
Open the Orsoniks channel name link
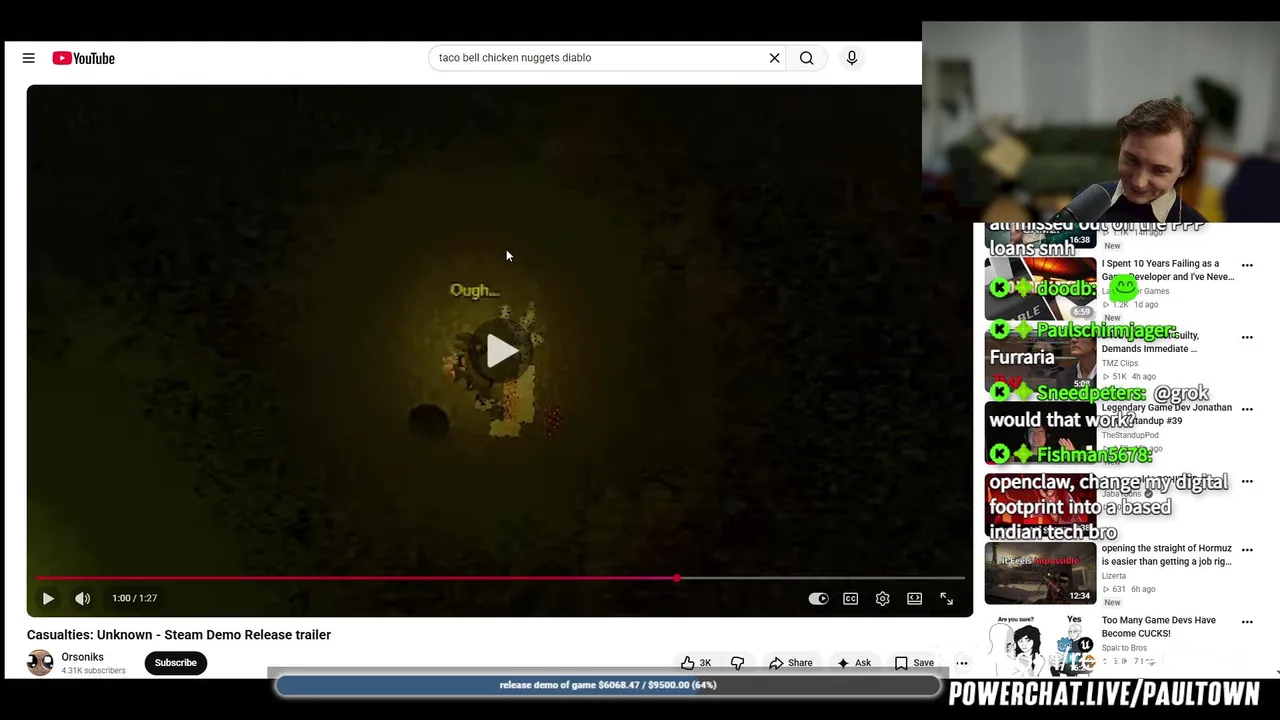[x=82, y=657]
